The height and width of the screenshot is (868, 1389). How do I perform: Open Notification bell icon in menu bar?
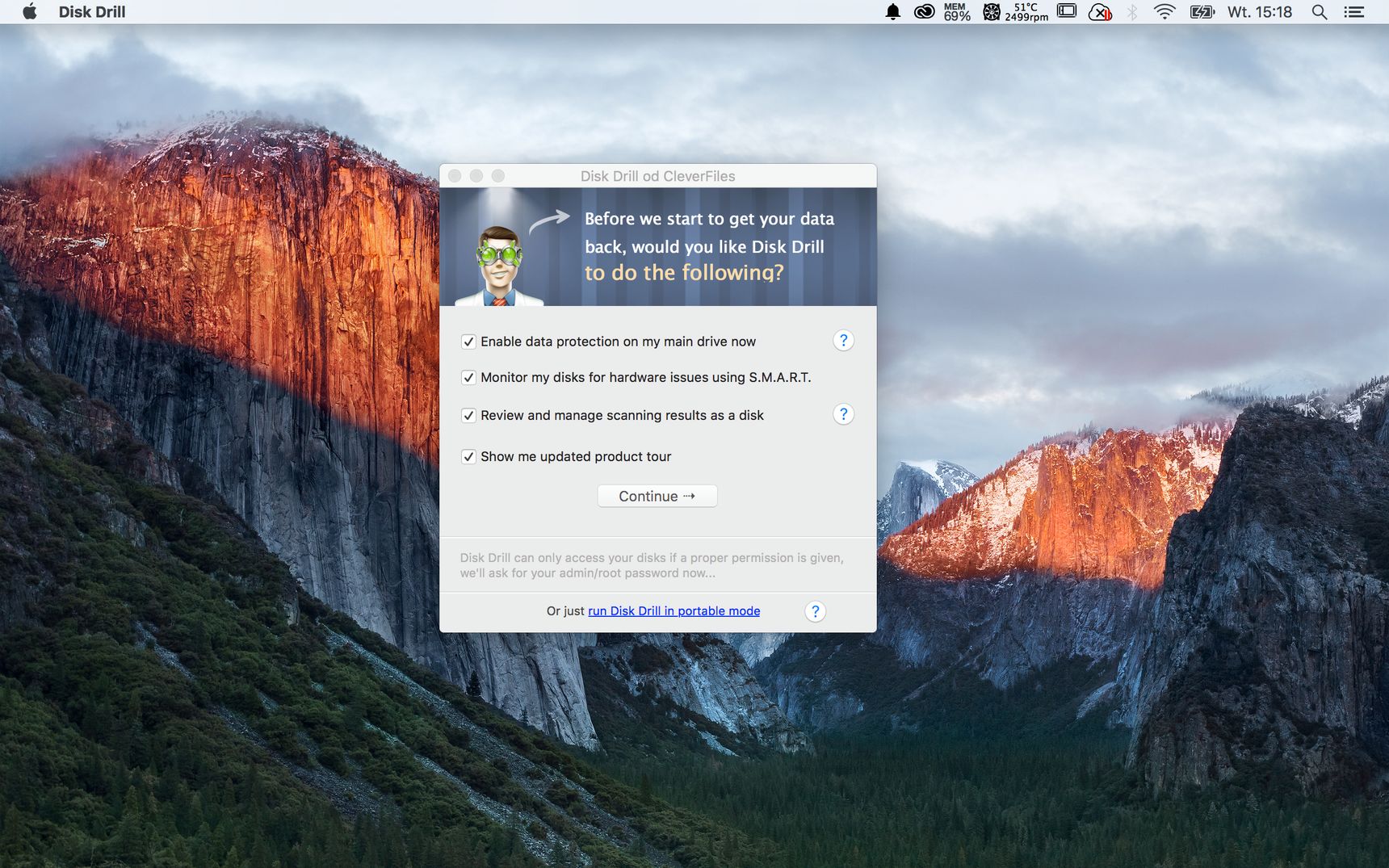[892, 11]
